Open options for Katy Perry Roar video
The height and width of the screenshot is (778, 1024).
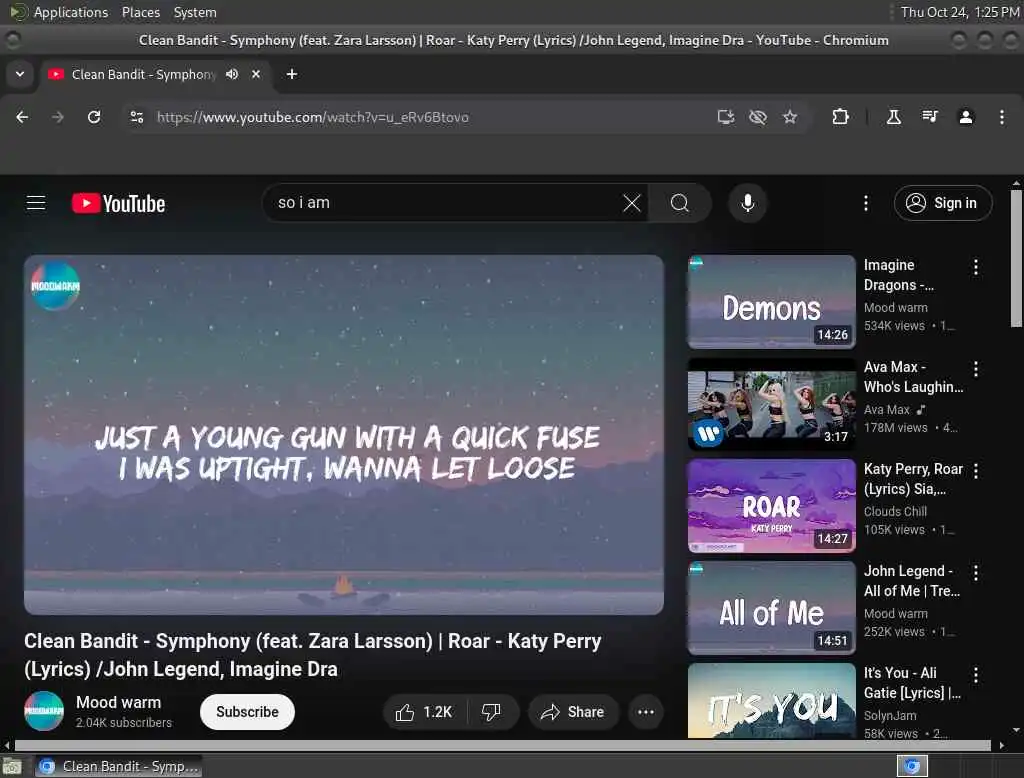pos(976,471)
